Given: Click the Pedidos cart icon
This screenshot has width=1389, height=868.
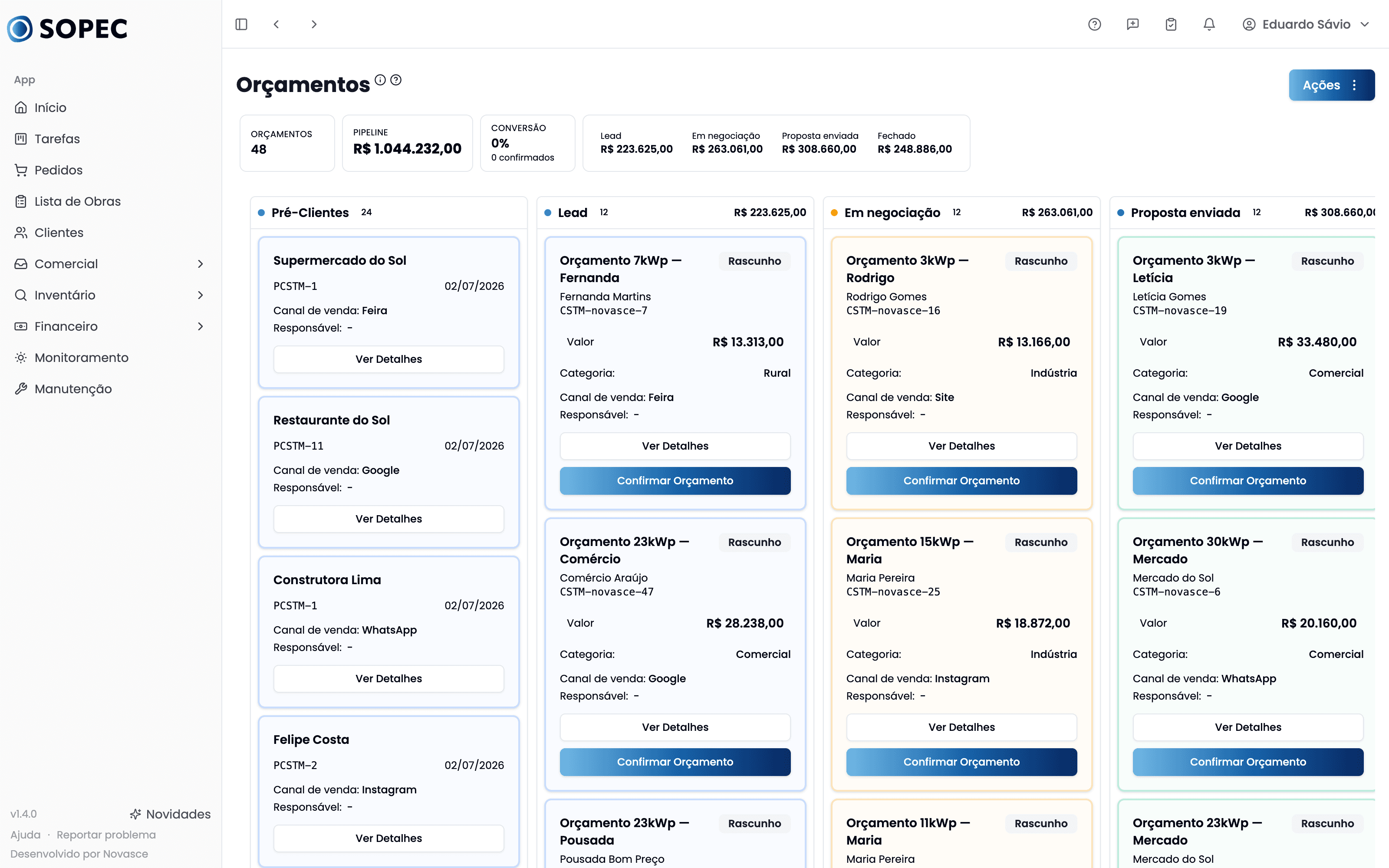Looking at the screenshot, I should pos(21,171).
